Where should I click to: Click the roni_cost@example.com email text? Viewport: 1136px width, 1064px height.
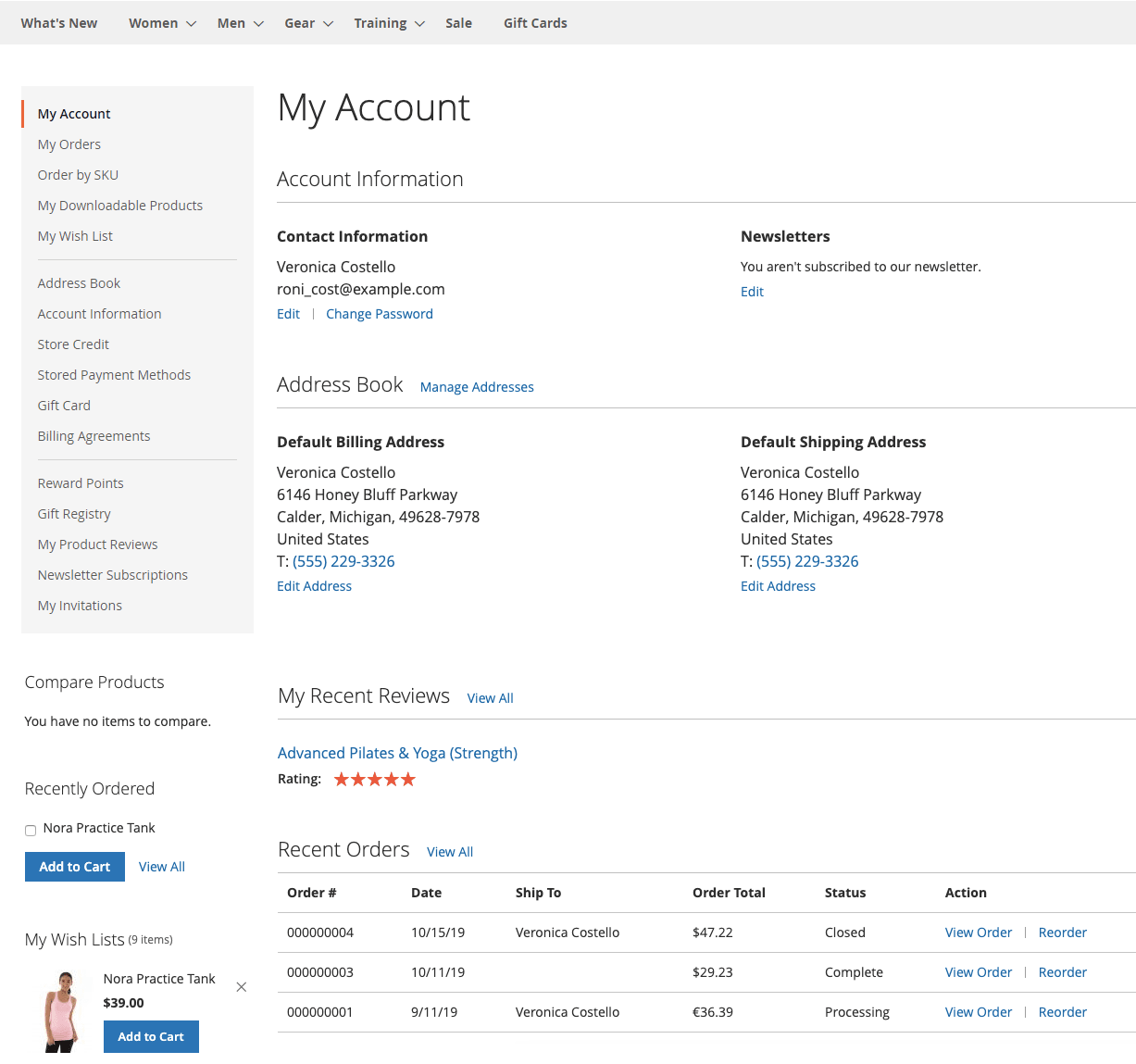[361, 289]
